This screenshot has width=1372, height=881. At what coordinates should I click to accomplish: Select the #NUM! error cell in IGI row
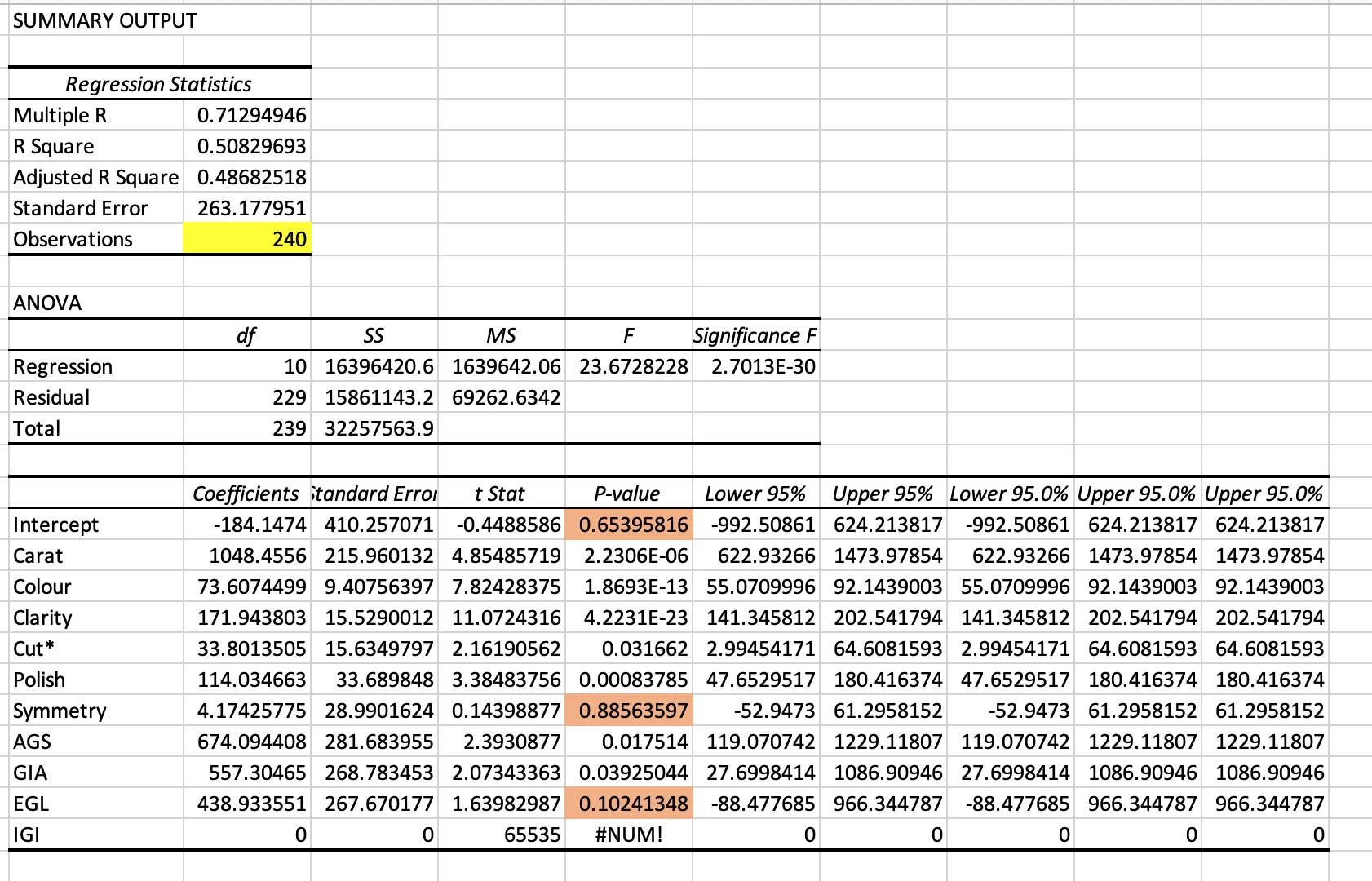click(629, 835)
